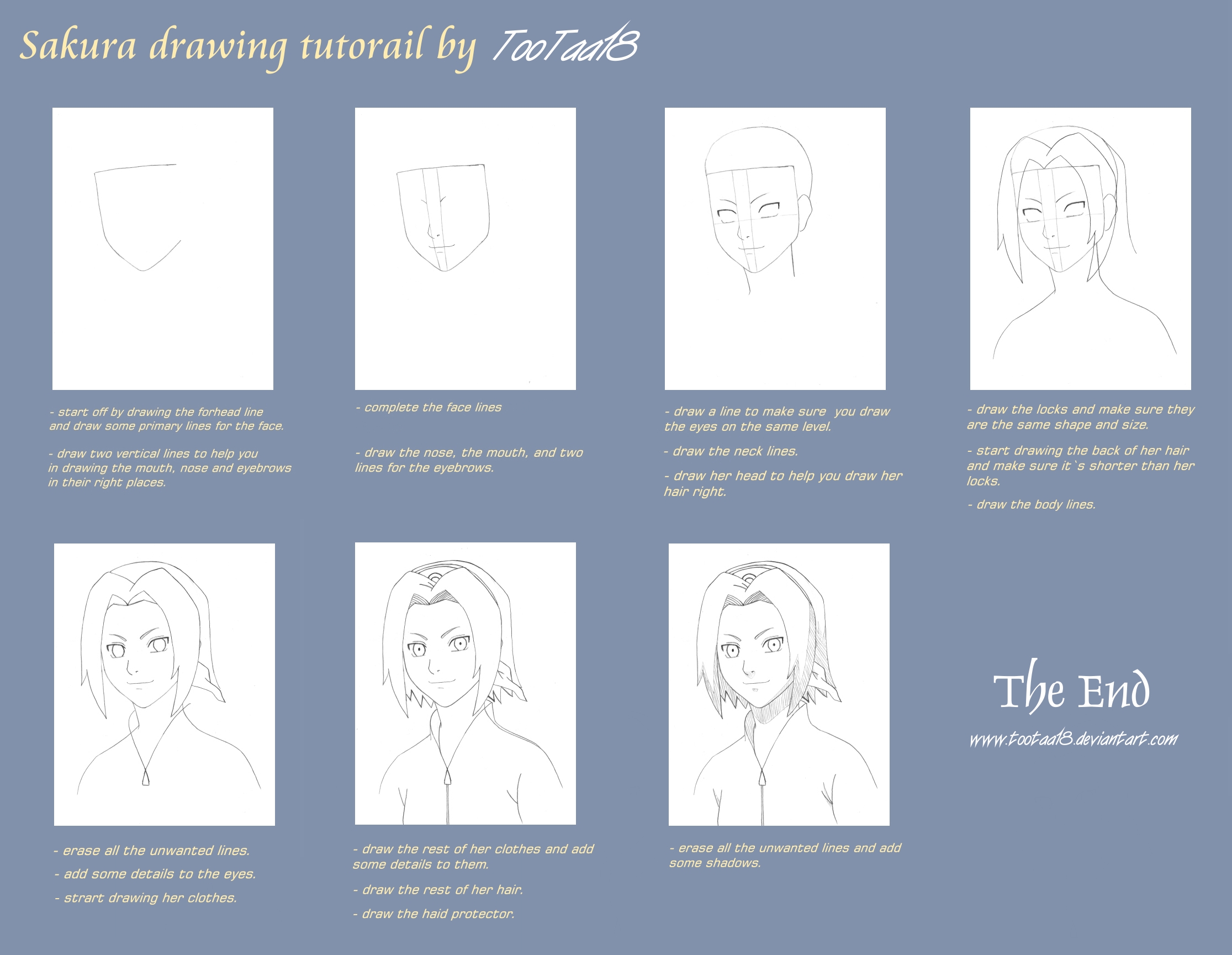This screenshot has height=955, width=1232.
Task: Select 'start off by drawing the forhead line' text
Action: pyautogui.click(x=157, y=412)
